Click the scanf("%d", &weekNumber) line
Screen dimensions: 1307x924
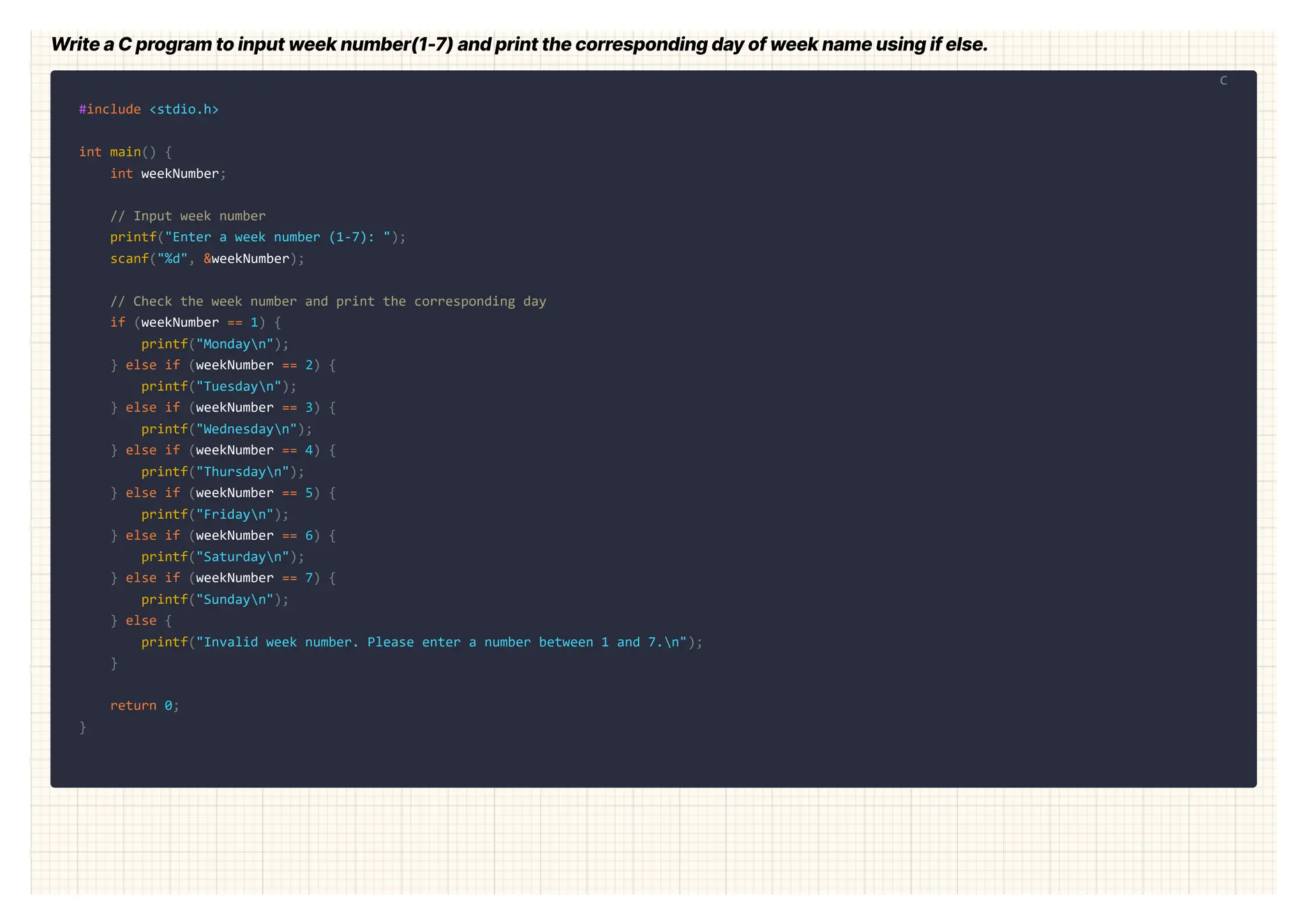pyautogui.click(x=207, y=258)
